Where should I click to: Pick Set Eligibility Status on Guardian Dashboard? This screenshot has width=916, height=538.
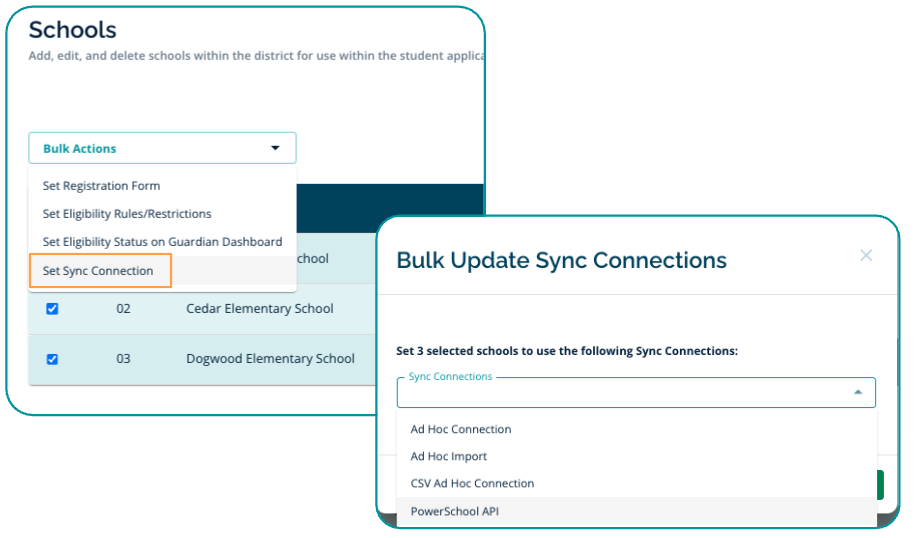click(162, 242)
